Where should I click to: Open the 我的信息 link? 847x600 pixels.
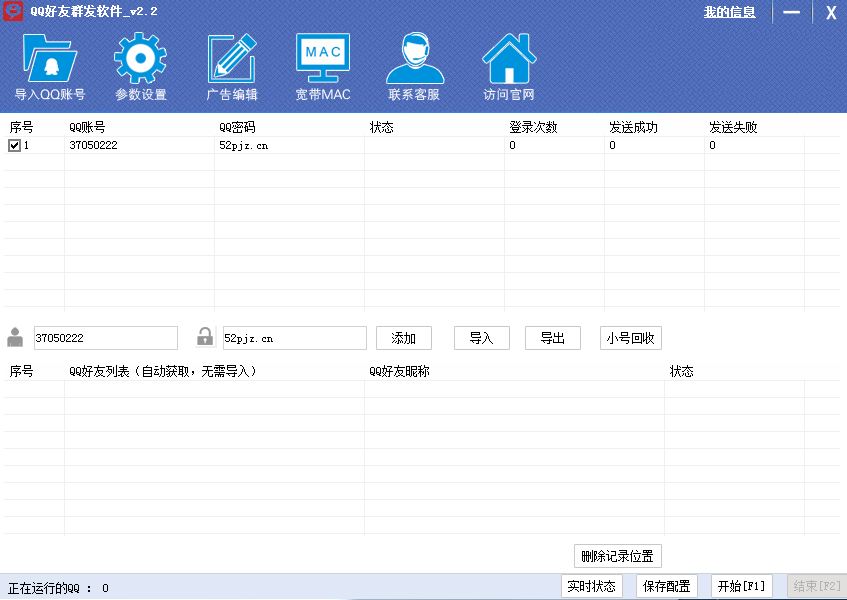tap(729, 12)
